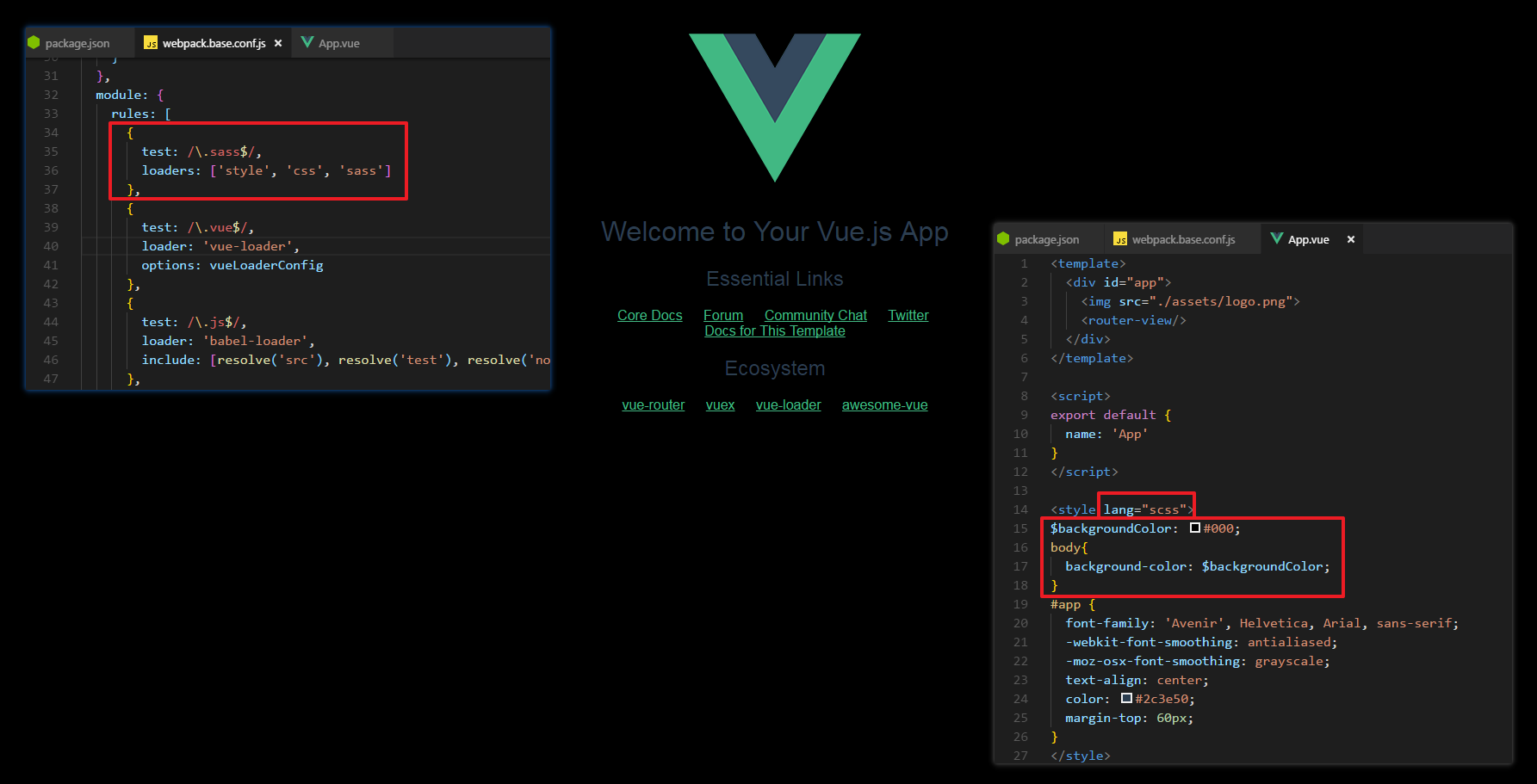Click the 'test: /\.vue$/' code line
Image resolution: width=1537 pixels, height=784 pixels.
click(198, 227)
